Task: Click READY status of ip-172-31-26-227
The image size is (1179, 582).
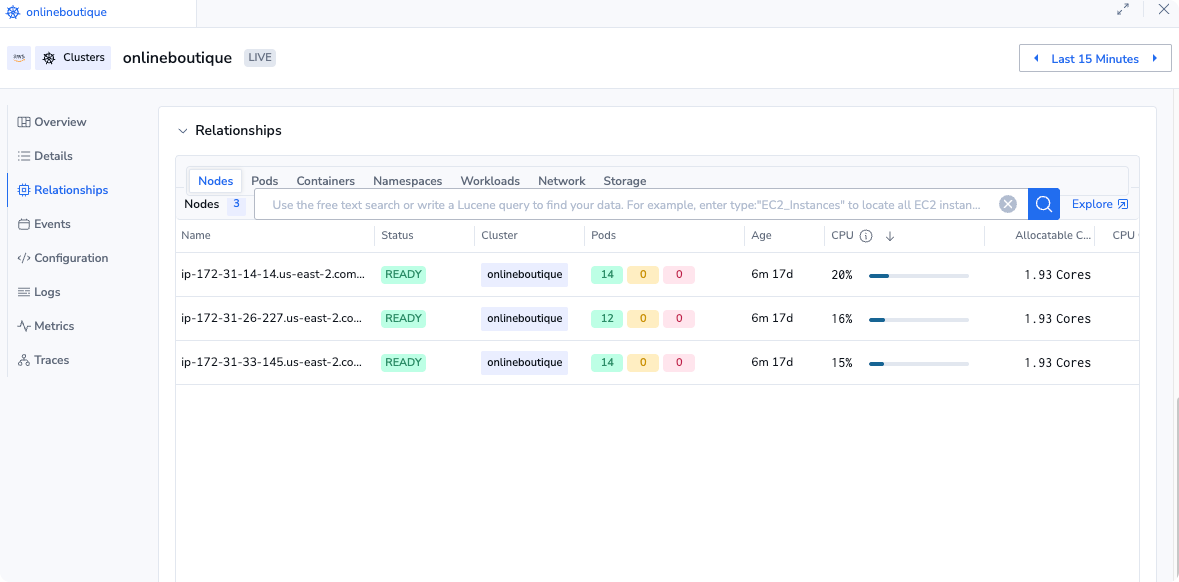Action: [x=404, y=318]
